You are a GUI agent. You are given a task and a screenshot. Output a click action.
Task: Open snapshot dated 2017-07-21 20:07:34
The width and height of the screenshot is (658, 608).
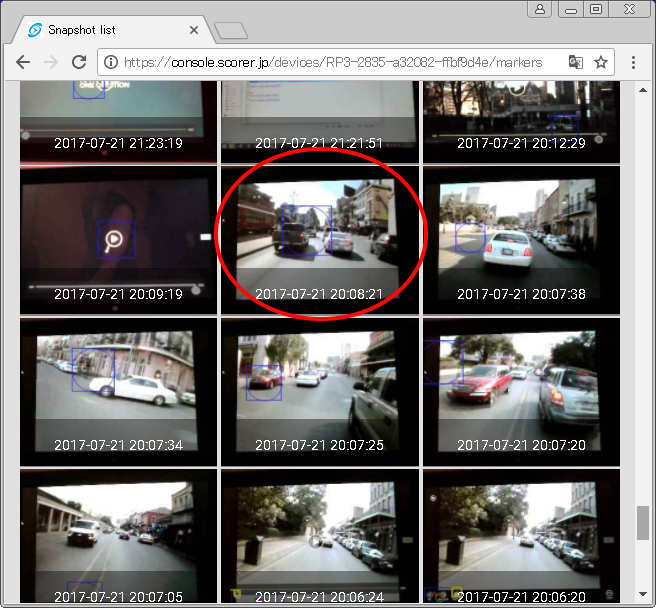click(x=118, y=392)
